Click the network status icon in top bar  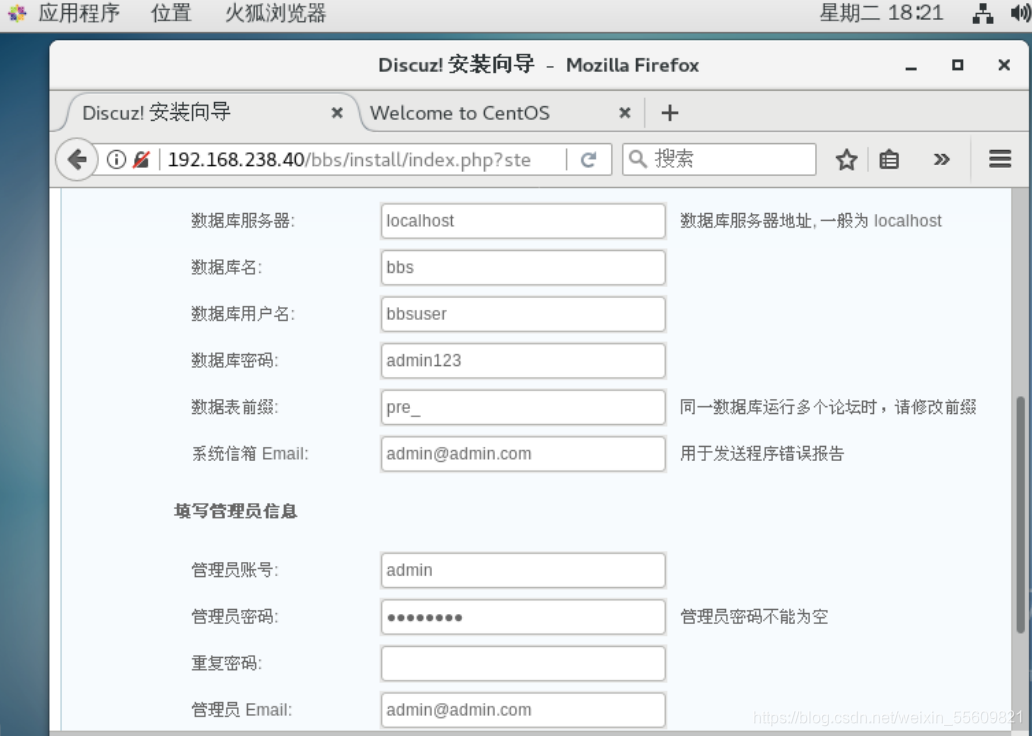(x=983, y=13)
